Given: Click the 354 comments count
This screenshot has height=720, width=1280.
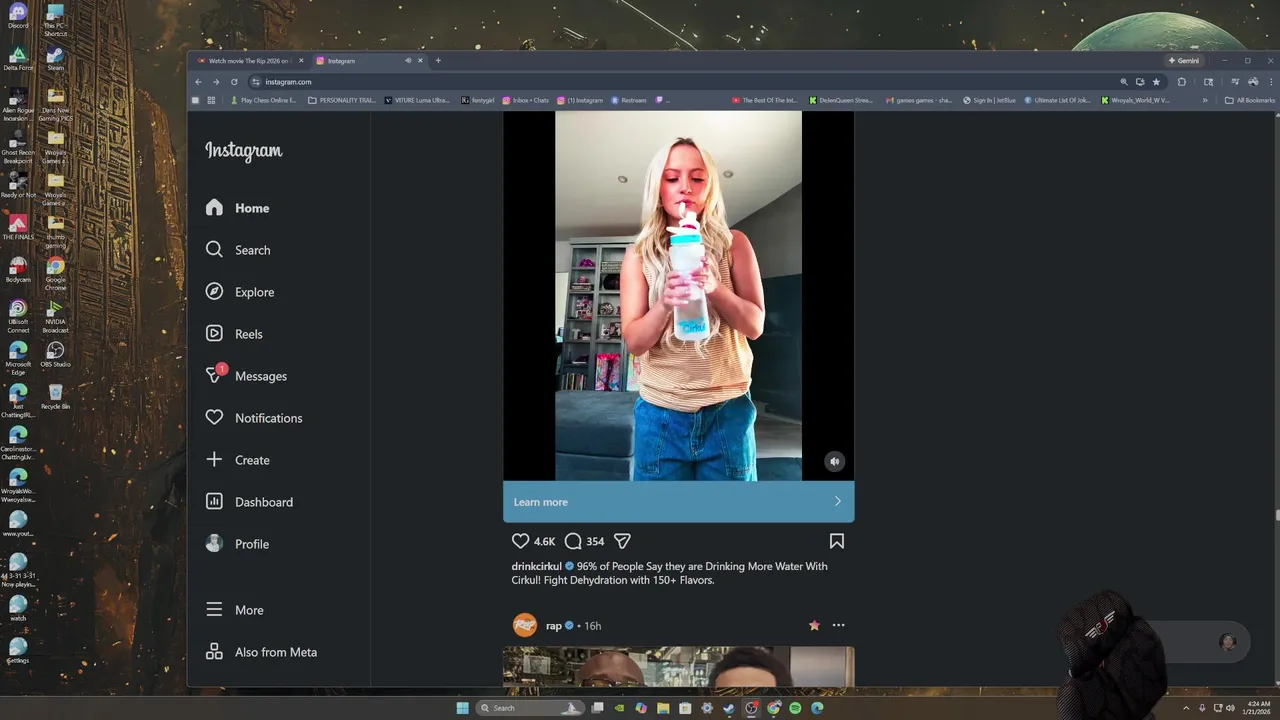Looking at the screenshot, I should (595, 541).
